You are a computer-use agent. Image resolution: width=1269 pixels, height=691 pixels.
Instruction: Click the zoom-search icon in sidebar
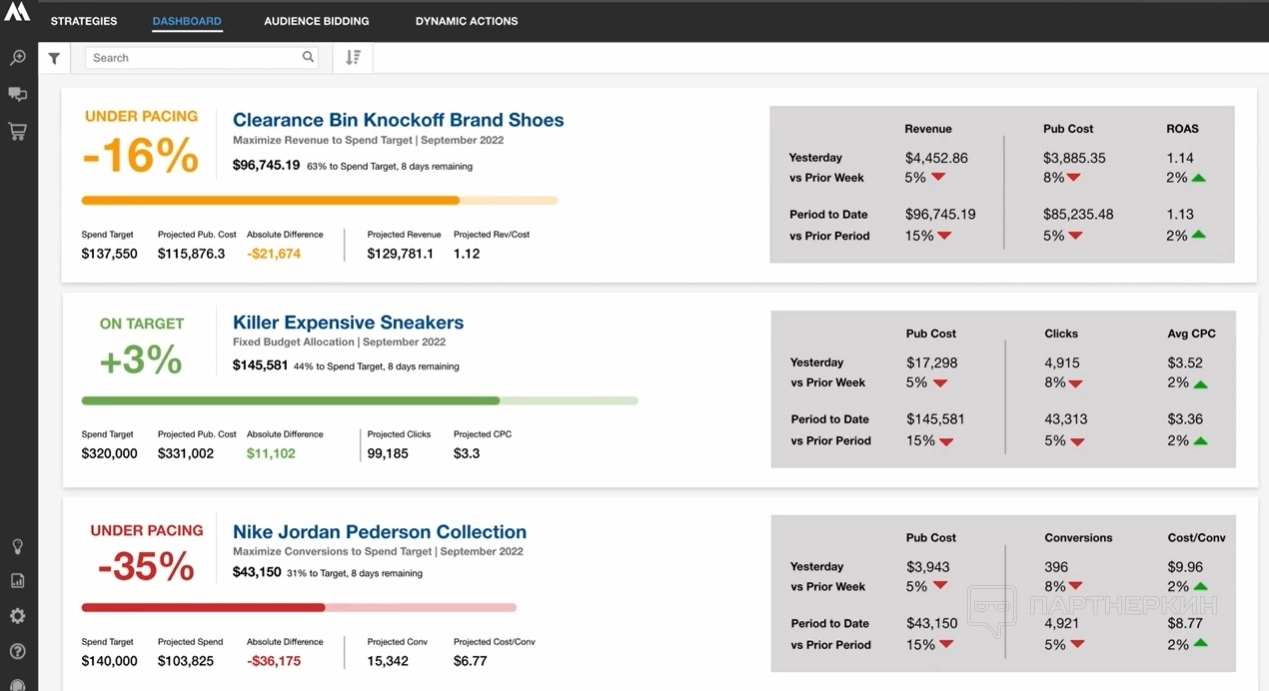click(17, 58)
